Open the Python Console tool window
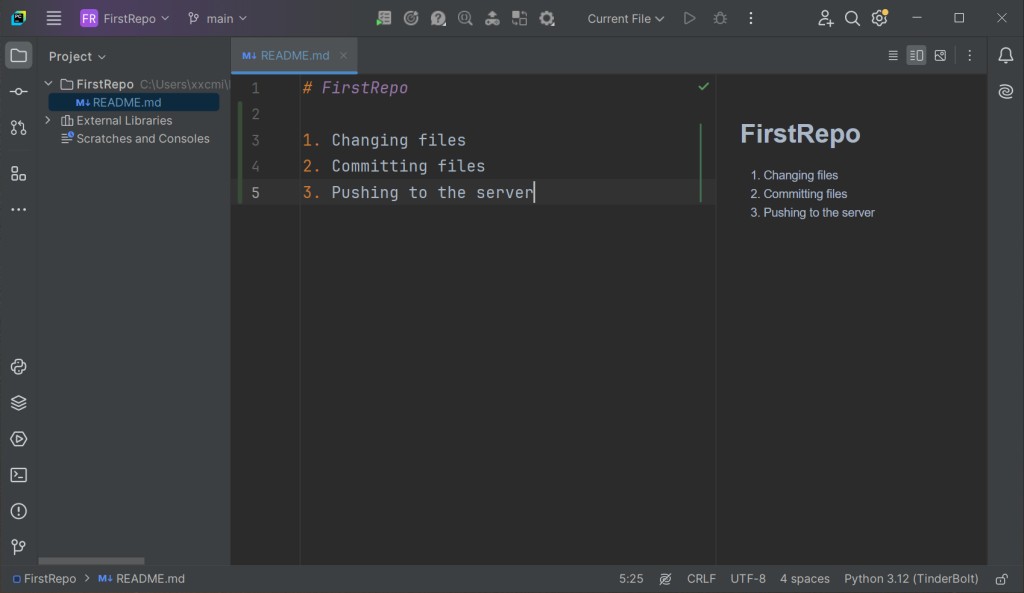The image size is (1024, 593). [18, 367]
